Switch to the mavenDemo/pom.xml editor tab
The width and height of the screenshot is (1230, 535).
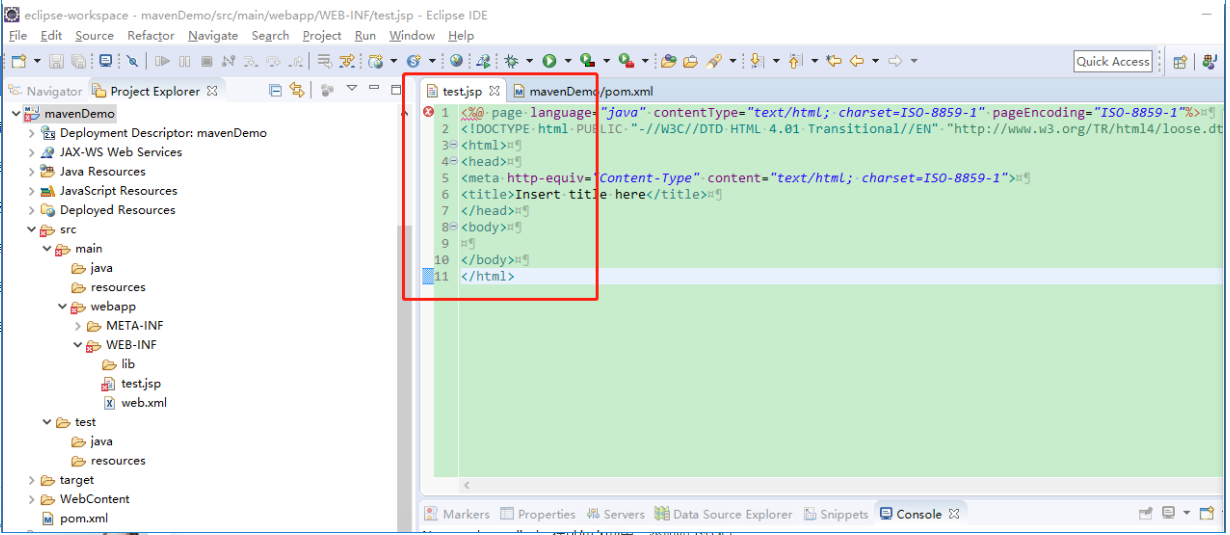581,91
